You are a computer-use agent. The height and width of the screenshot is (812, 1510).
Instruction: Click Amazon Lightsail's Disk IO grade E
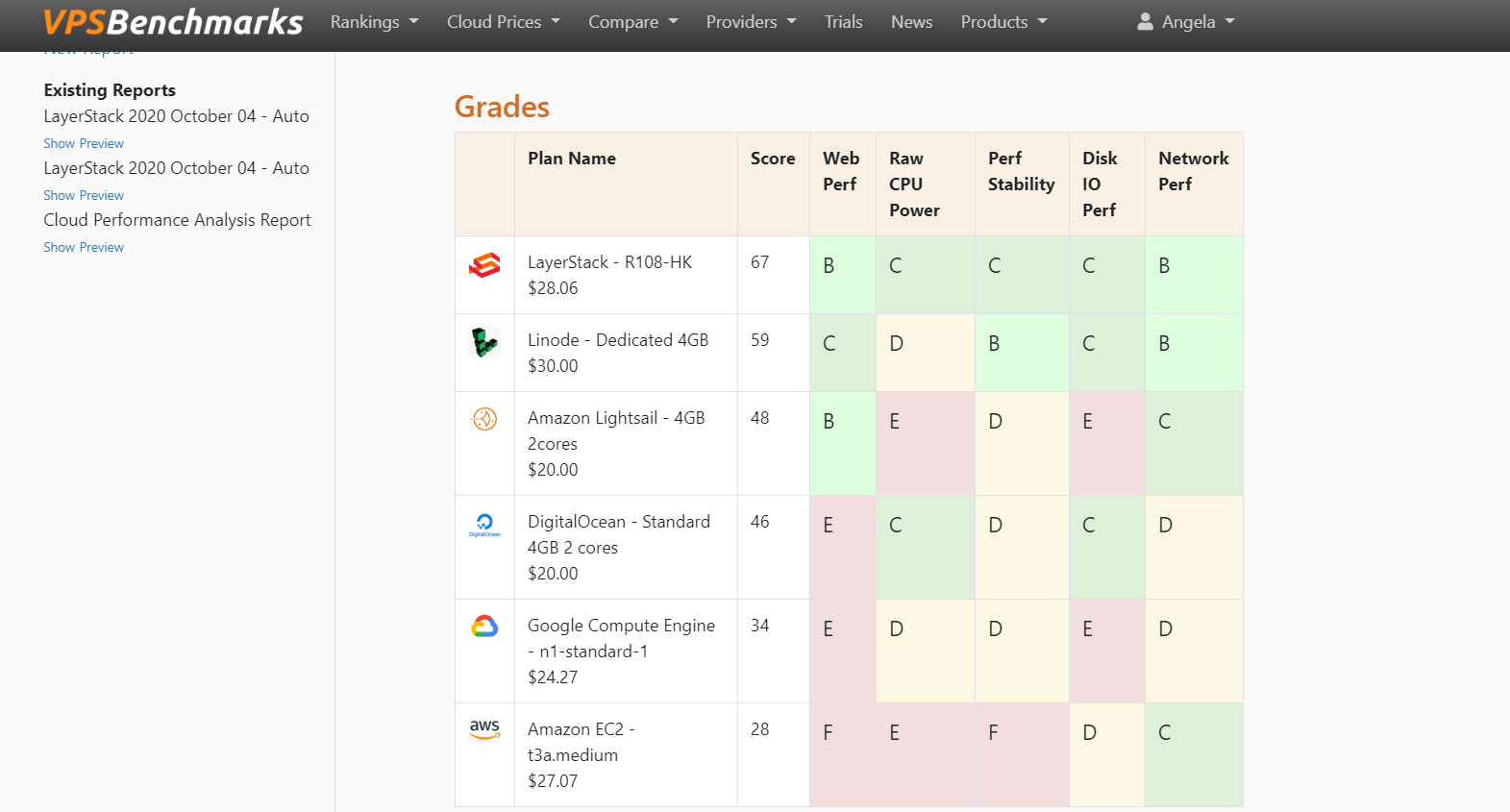[1087, 422]
